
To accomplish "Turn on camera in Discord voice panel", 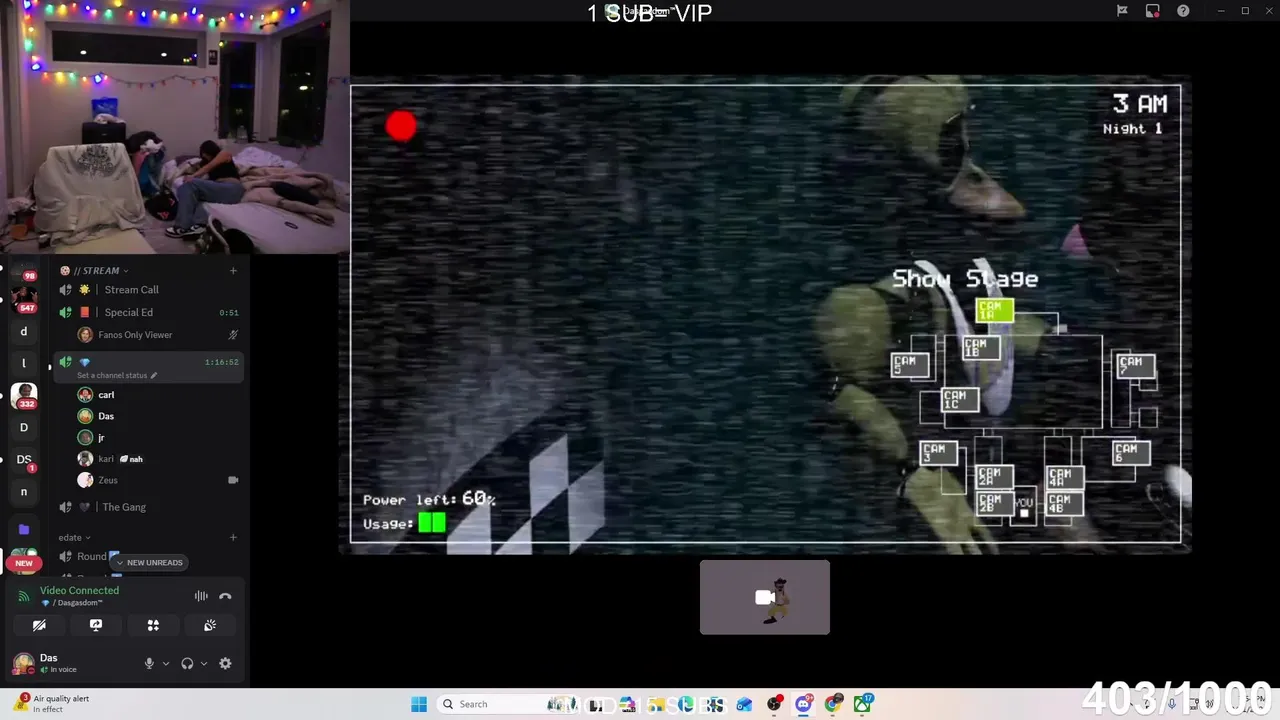I will [39, 625].
